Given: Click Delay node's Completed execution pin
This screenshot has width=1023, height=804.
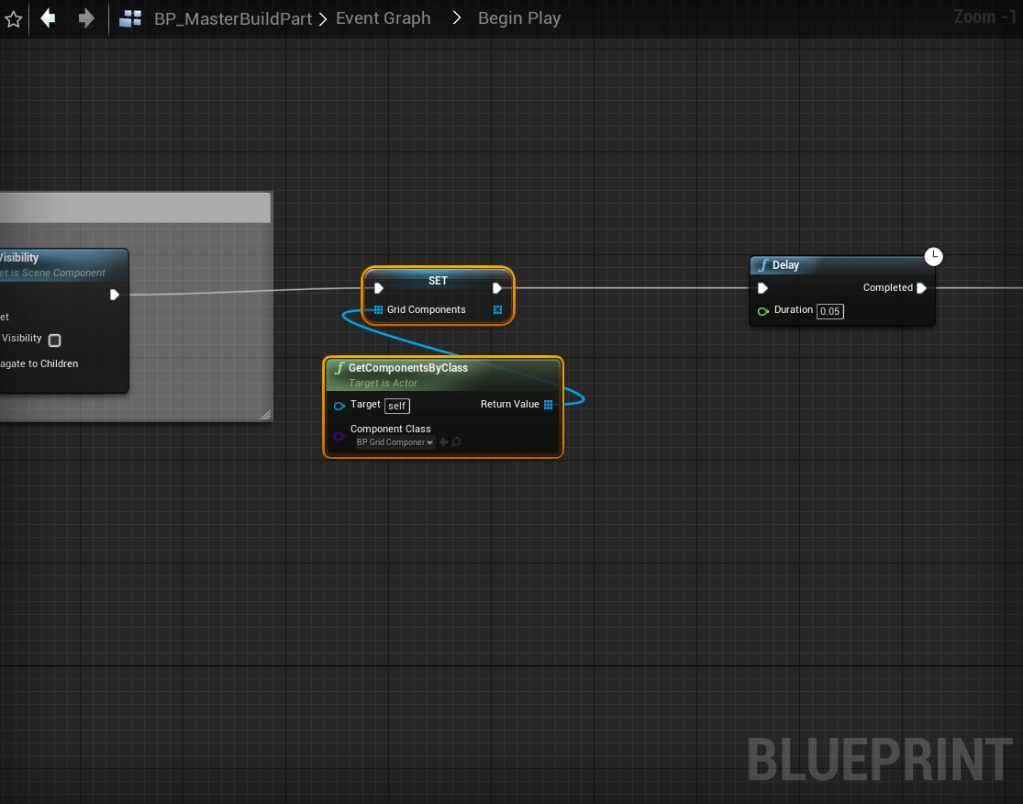Looking at the screenshot, I should click(x=921, y=288).
